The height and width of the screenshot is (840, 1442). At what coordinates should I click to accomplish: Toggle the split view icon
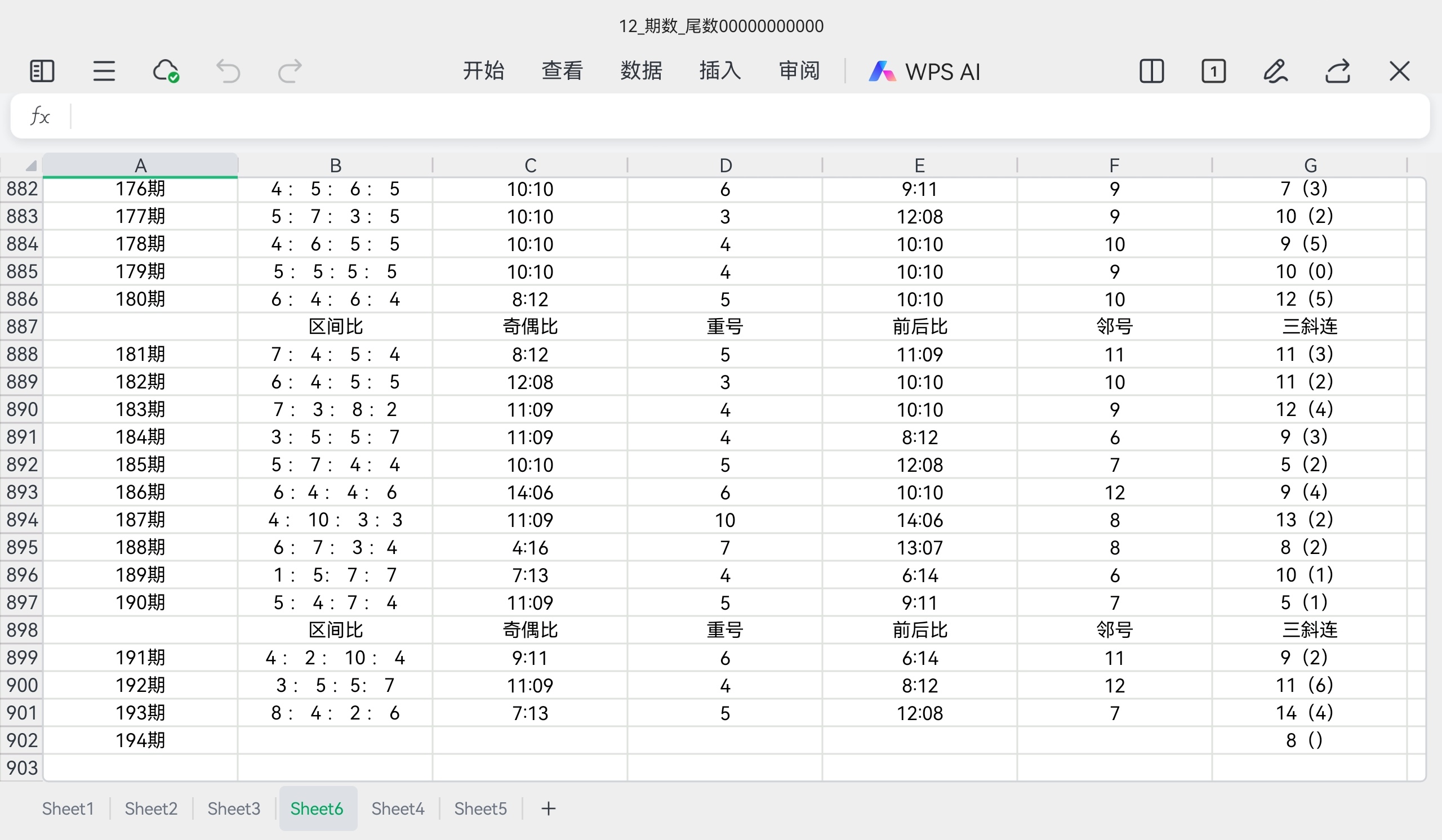[1151, 71]
